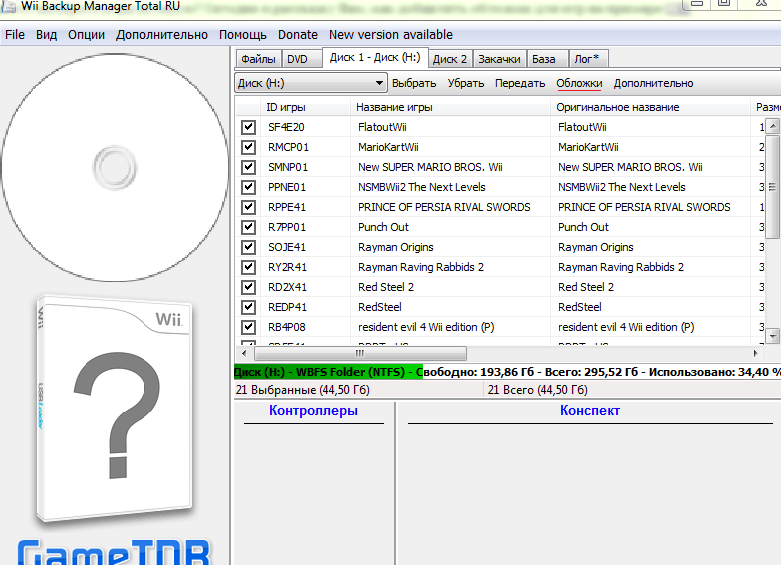Select PRINCE OF PERSIA RIVAL SWORDS game name

click(444, 207)
